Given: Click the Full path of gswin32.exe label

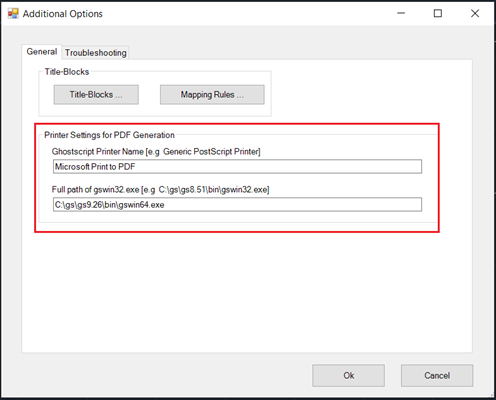Looking at the screenshot, I should 160,190.
